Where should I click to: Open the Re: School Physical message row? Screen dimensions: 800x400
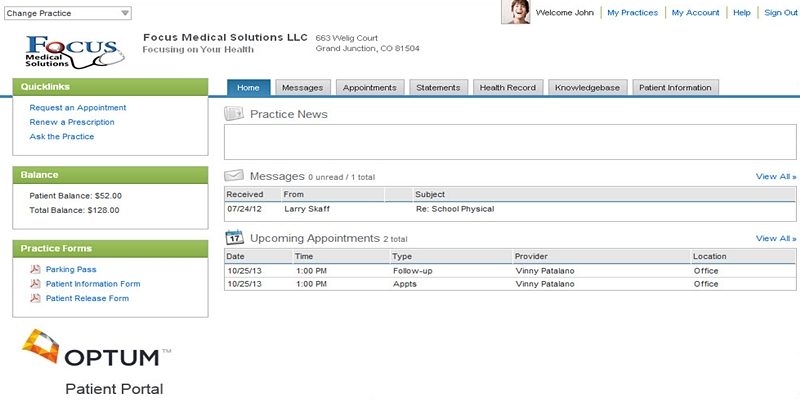[x=454, y=209]
